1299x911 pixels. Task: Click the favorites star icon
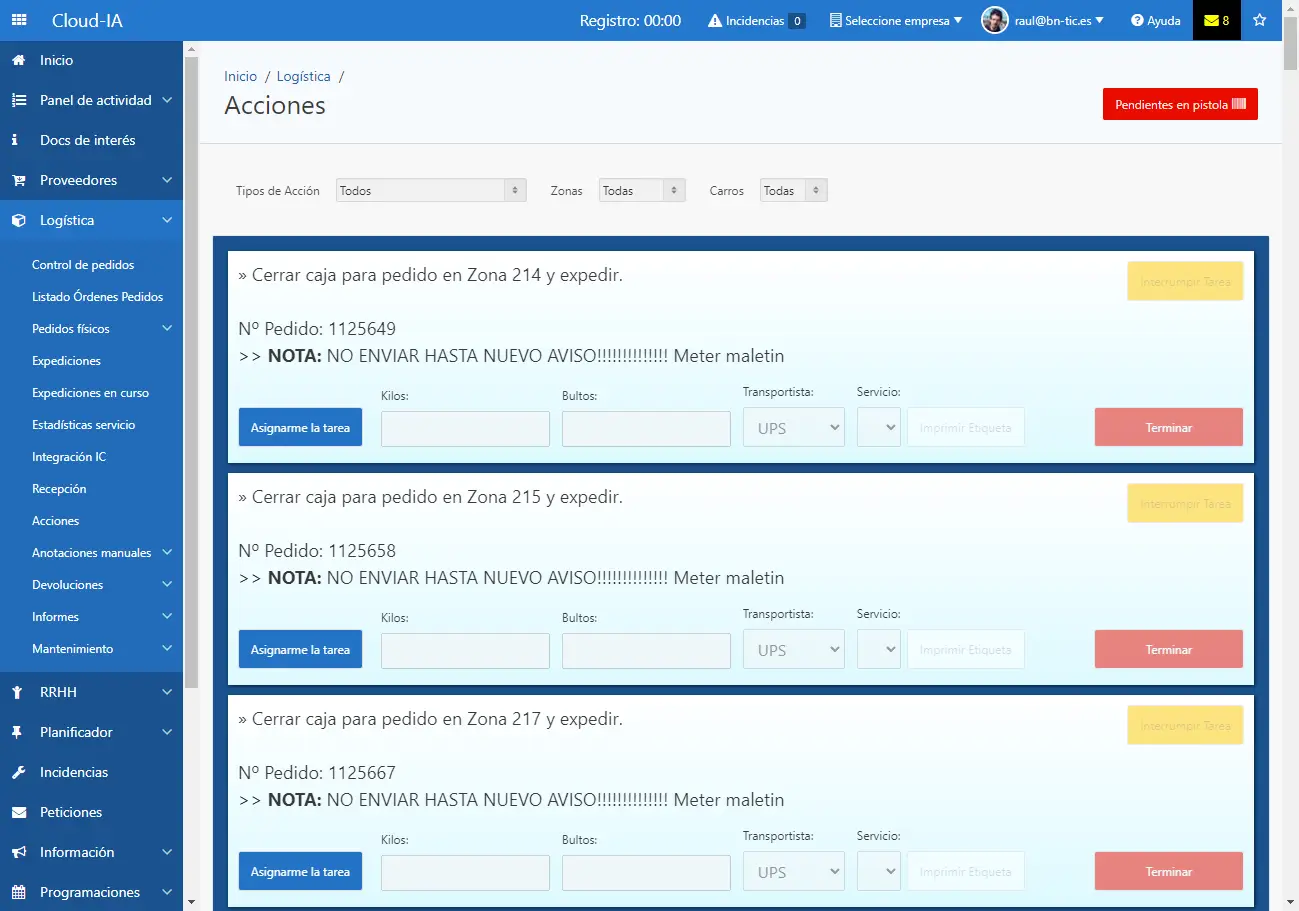coord(1259,20)
